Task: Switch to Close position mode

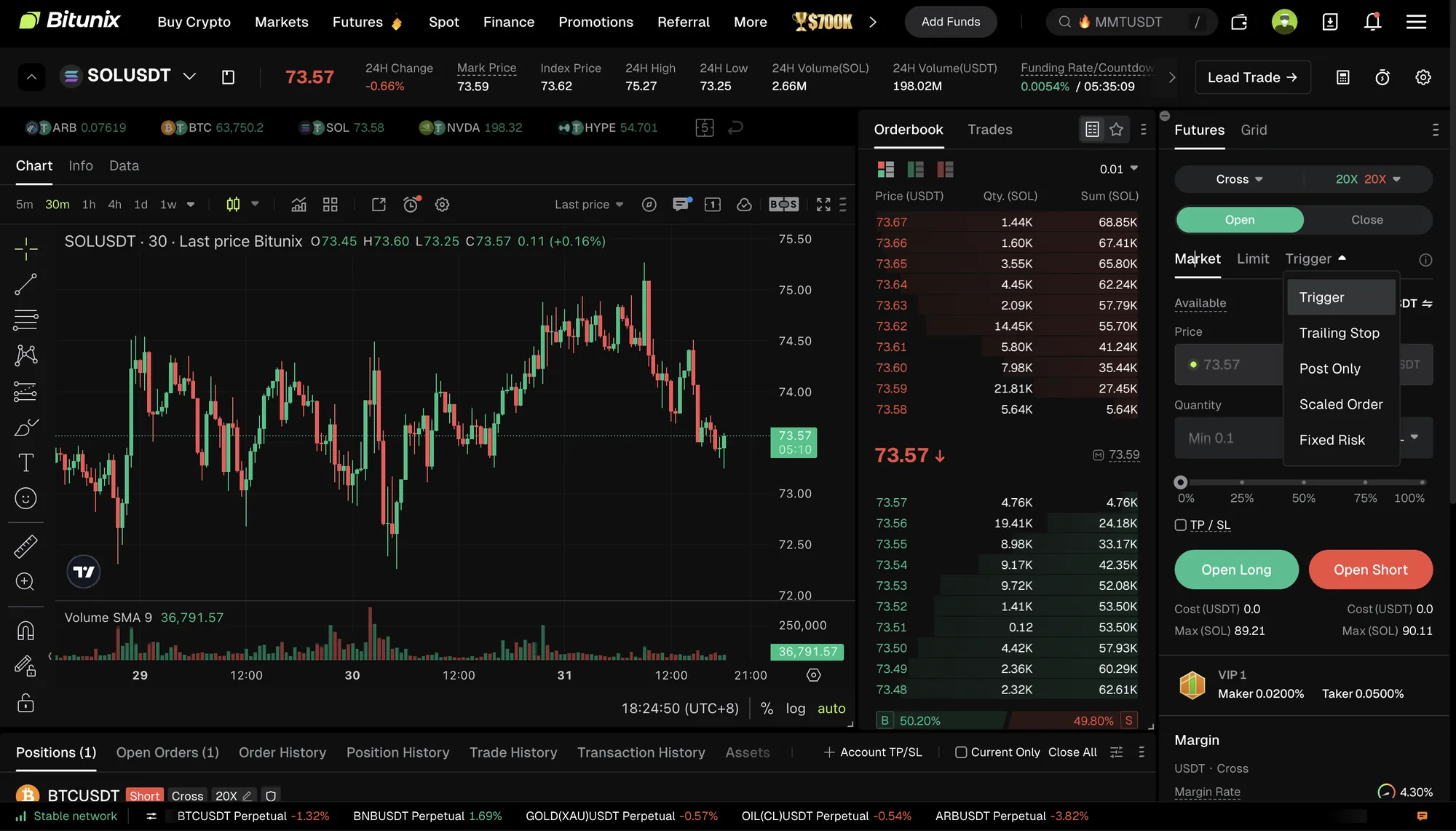Action: (1367, 220)
